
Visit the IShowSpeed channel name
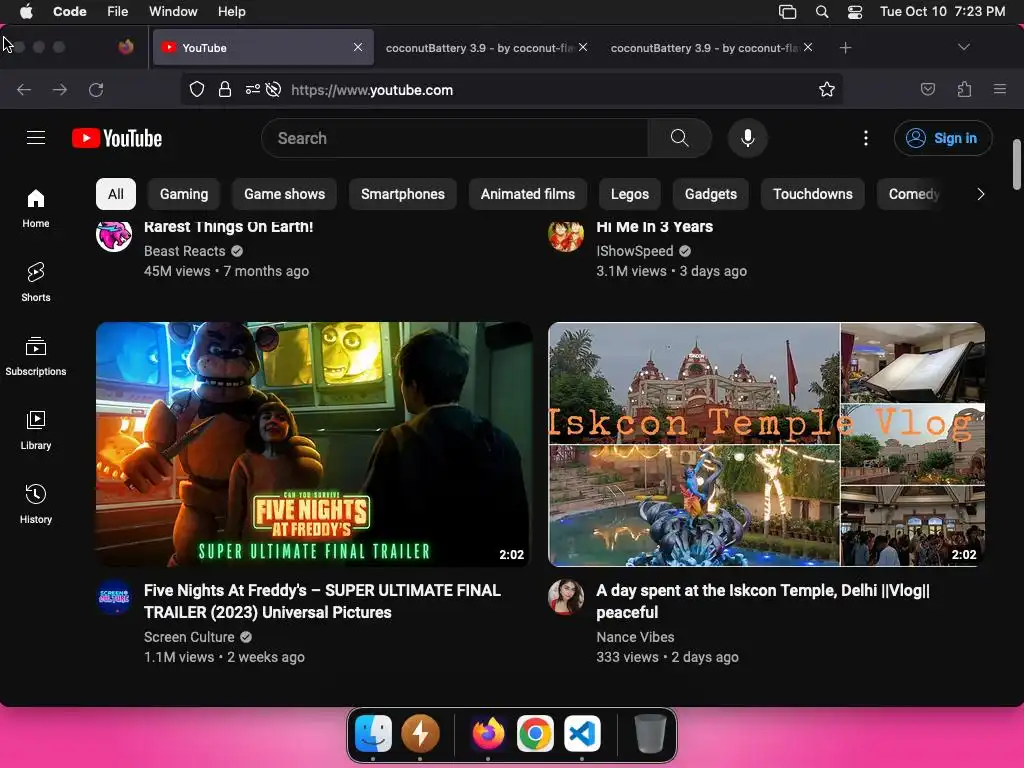coord(635,251)
